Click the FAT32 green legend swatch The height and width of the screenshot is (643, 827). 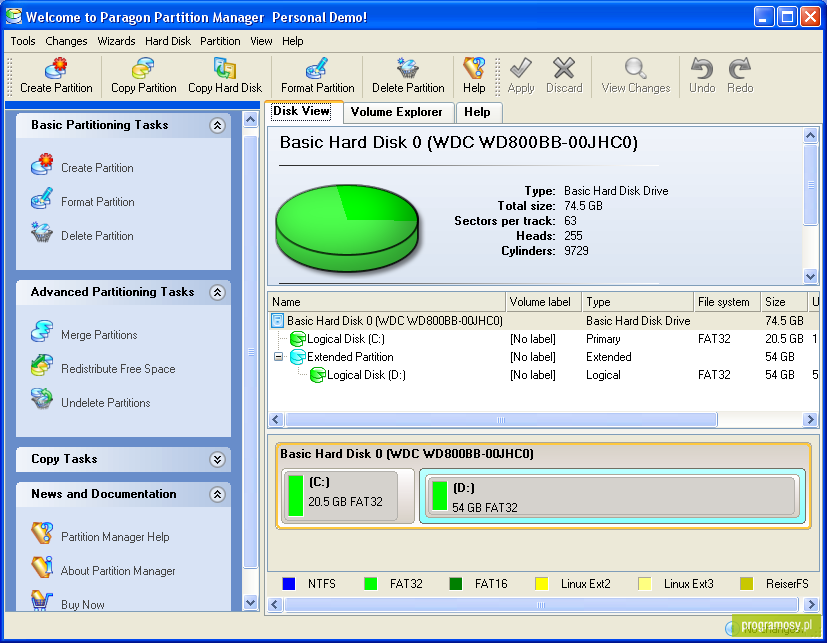370,584
